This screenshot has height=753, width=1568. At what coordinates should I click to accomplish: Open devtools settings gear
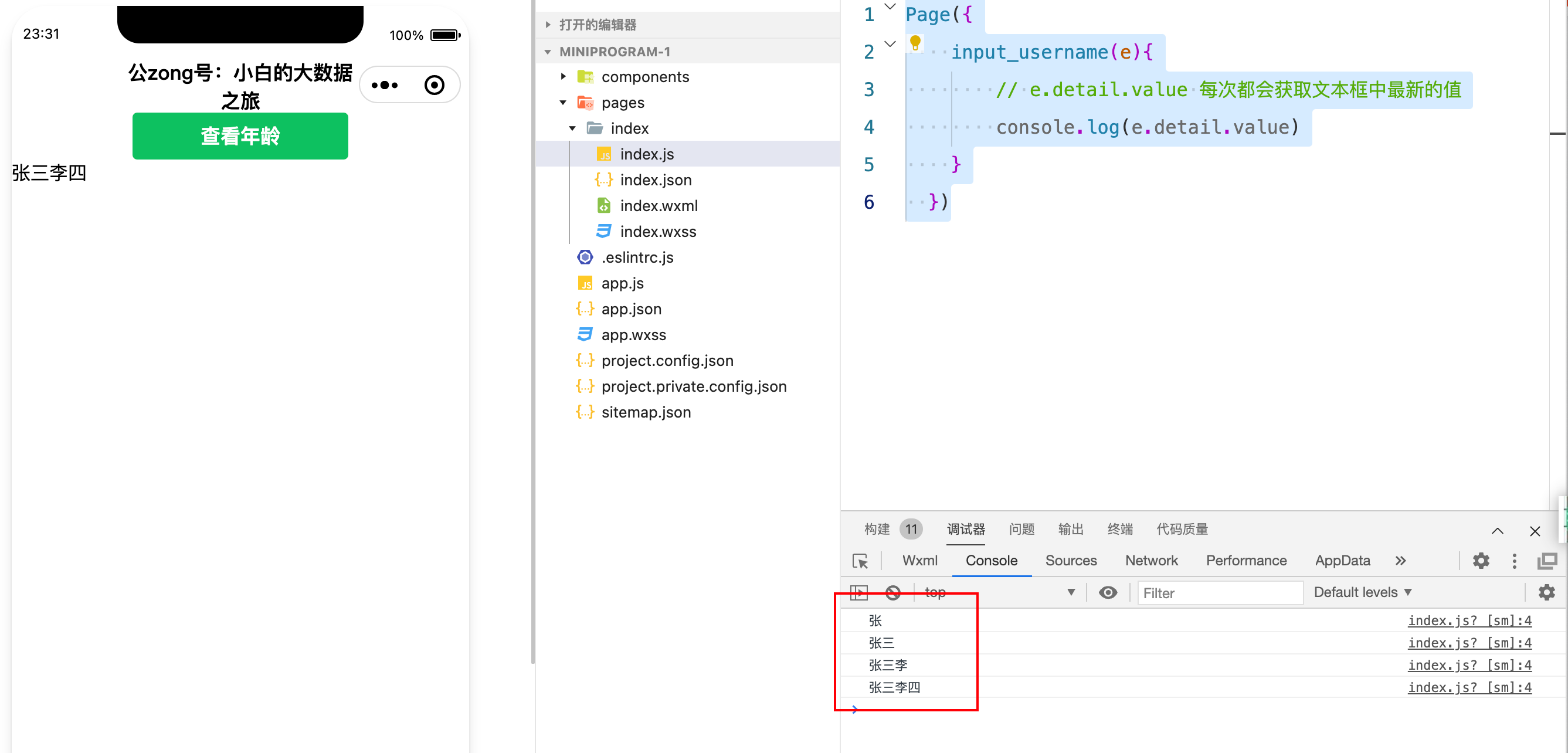[x=1481, y=561]
